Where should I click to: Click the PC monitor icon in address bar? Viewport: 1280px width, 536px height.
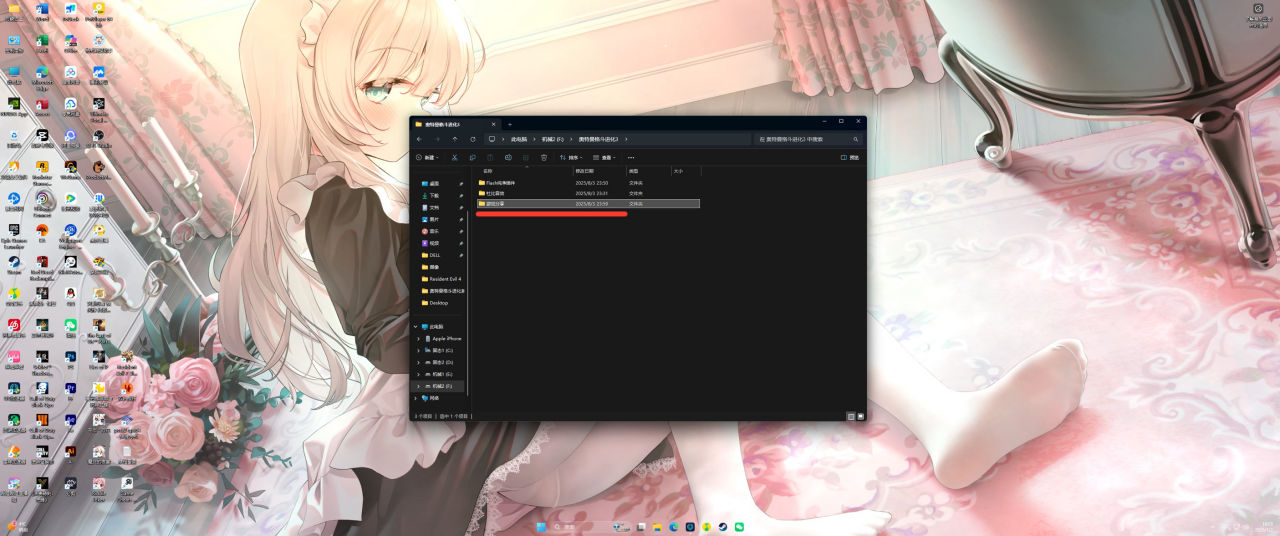tap(492, 139)
